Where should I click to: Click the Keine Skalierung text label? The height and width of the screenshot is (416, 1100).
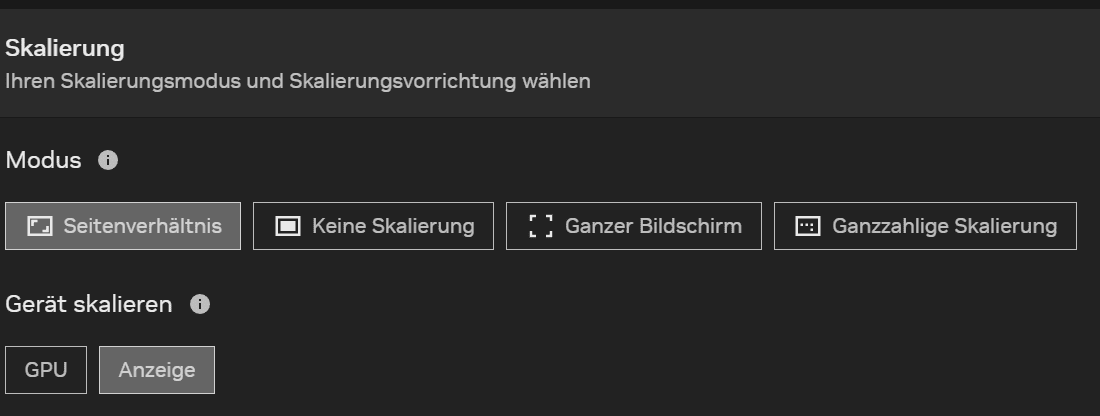[x=393, y=226]
